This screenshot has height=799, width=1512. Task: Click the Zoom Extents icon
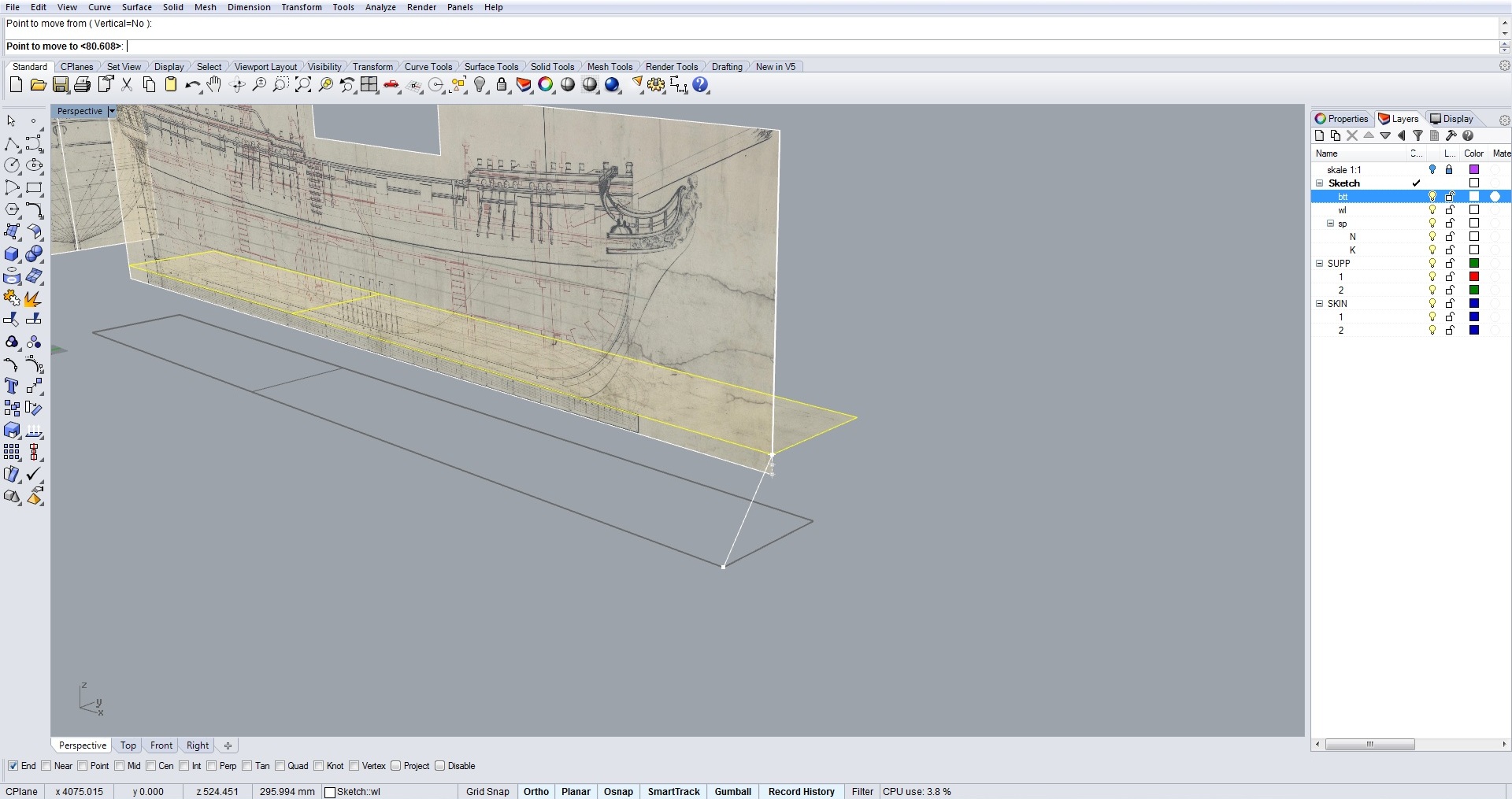[x=303, y=85]
